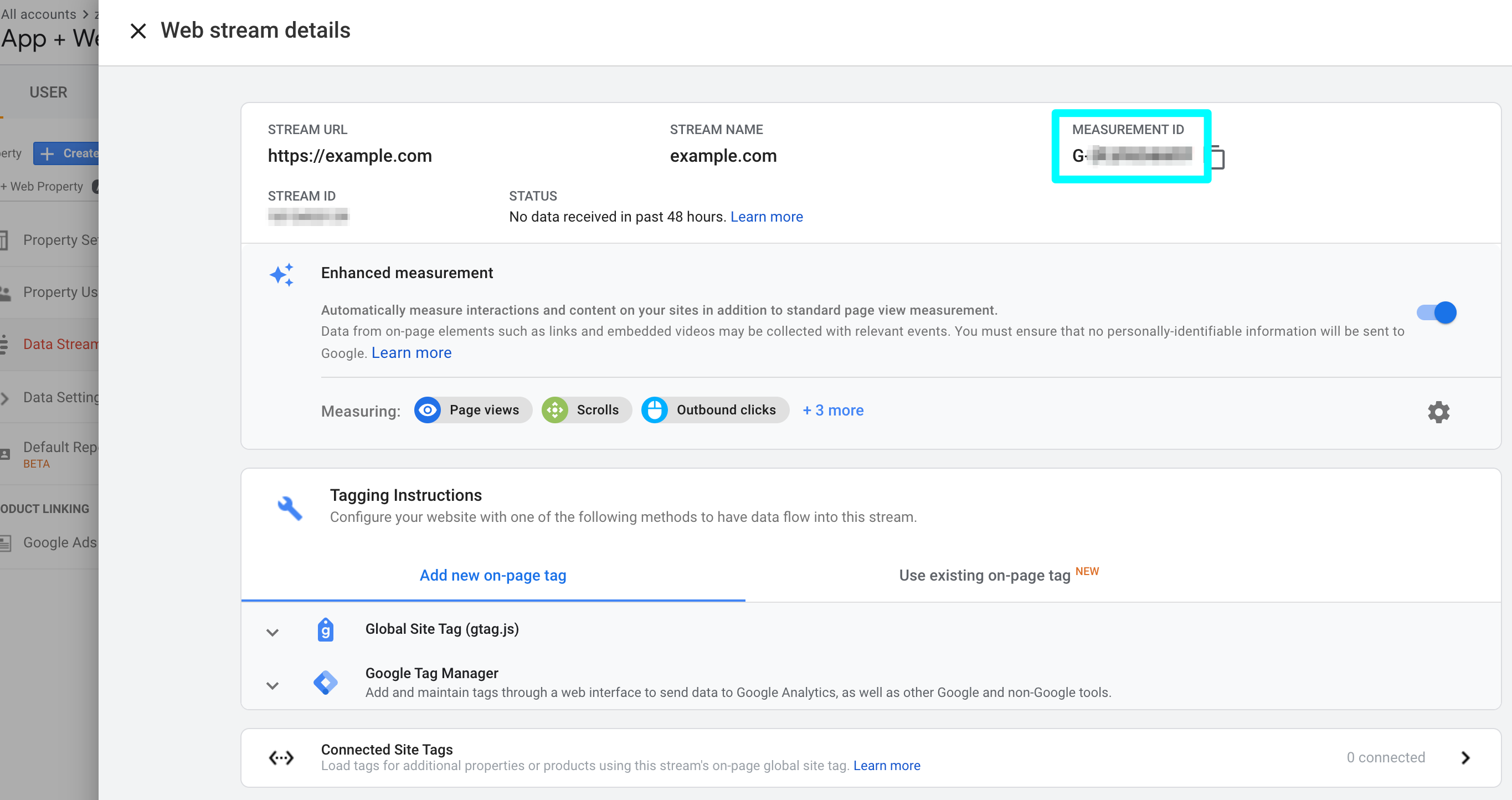This screenshot has height=800, width=1512.
Task: Expand Google Tag Manager chevron
Action: tap(272, 685)
